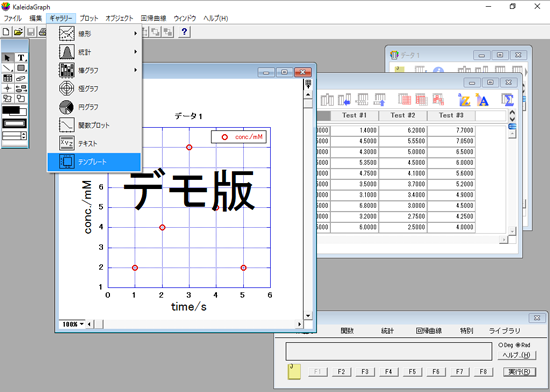Click the Sigma statistics icon in data window

point(508,100)
